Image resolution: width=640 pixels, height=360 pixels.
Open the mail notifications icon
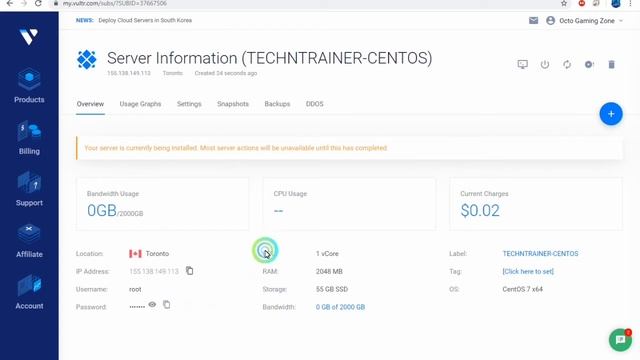point(533,20)
